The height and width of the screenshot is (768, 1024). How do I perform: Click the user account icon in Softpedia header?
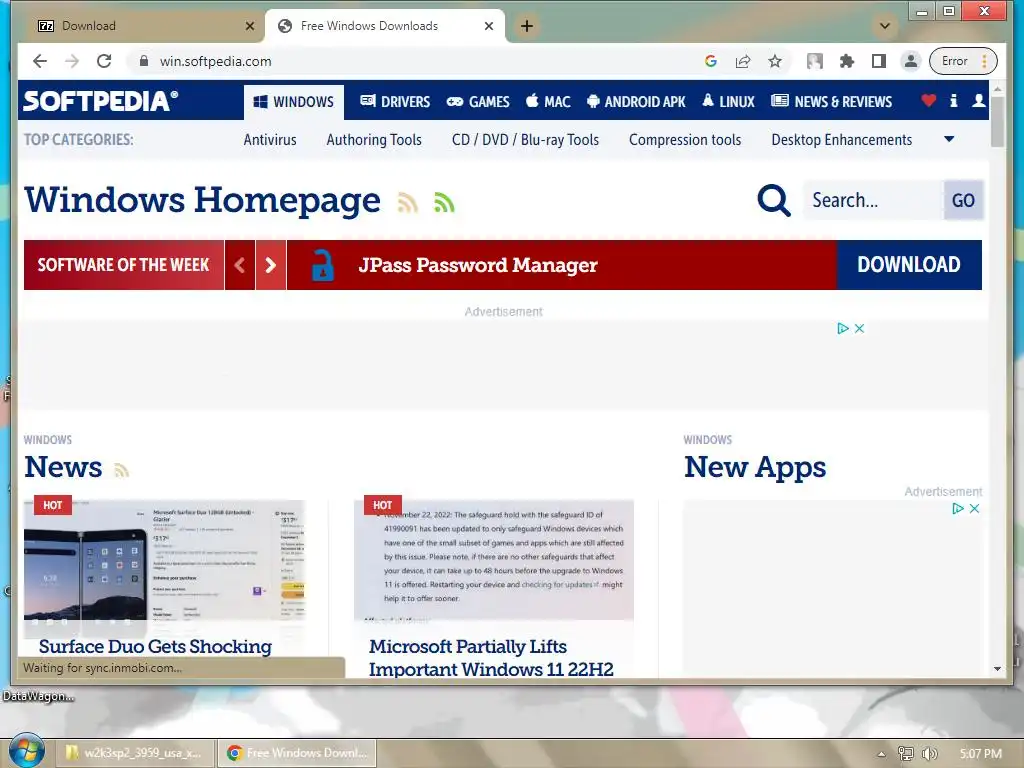(x=978, y=101)
